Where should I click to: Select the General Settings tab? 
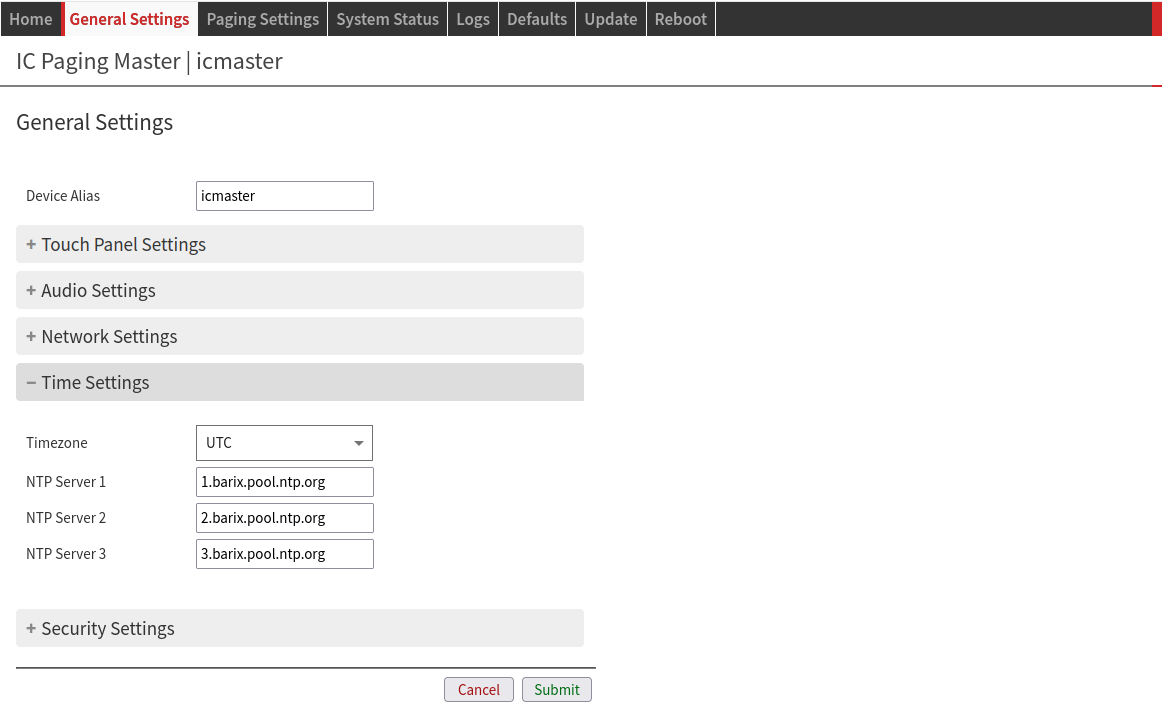tap(129, 19)
